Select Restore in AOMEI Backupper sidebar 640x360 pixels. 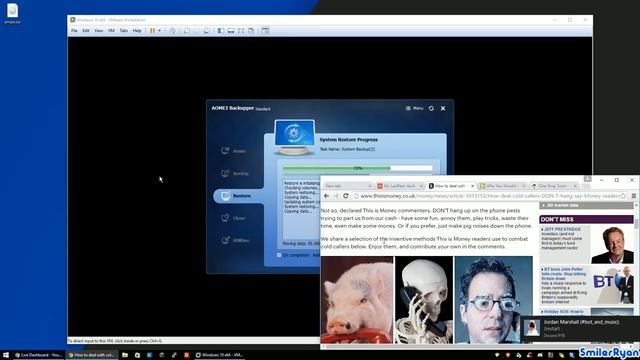(x=237, y=196)
